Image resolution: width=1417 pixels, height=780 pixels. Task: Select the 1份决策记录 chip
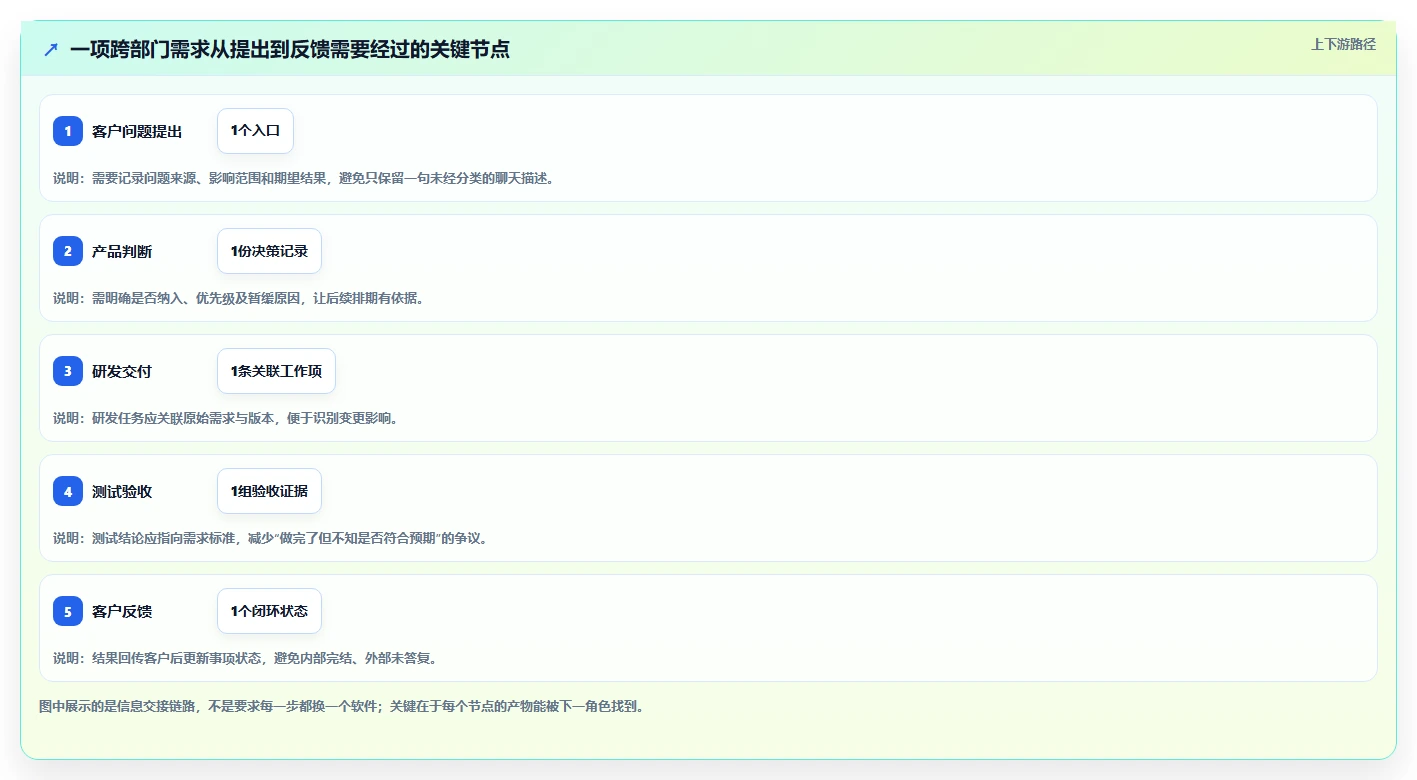tap(269, 251)
